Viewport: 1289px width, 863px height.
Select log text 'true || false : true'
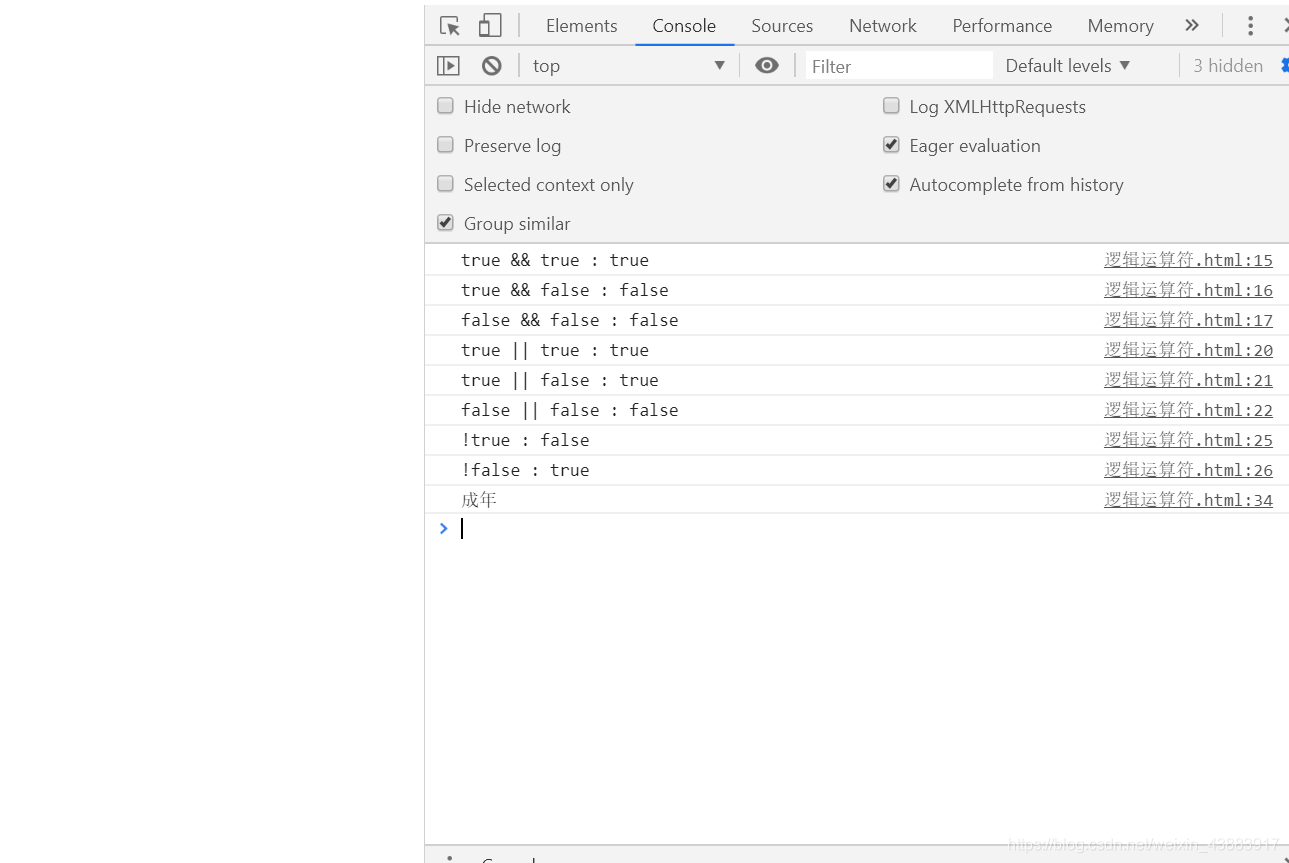560,380
